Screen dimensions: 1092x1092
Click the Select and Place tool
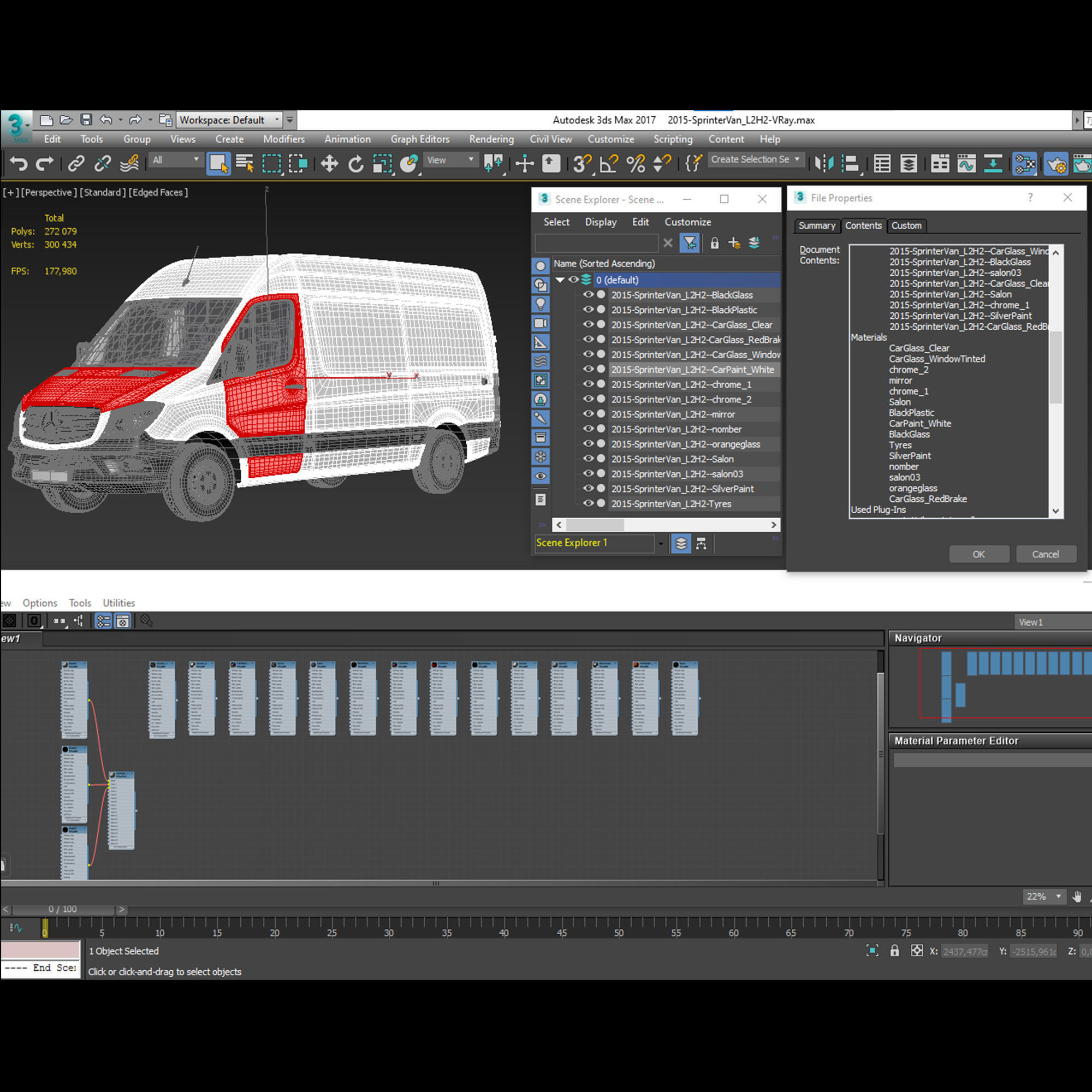point(408,164)
